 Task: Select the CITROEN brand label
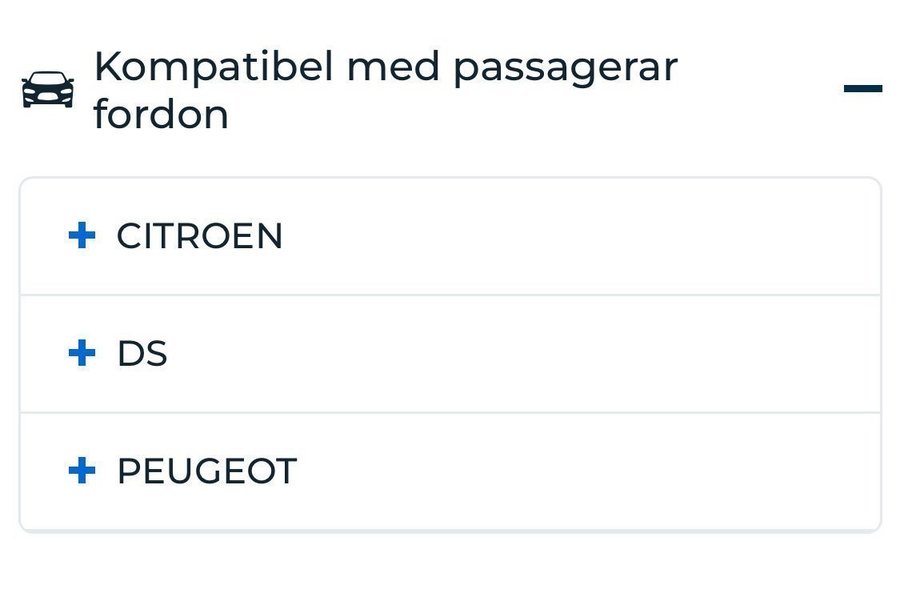pos(200,237)
